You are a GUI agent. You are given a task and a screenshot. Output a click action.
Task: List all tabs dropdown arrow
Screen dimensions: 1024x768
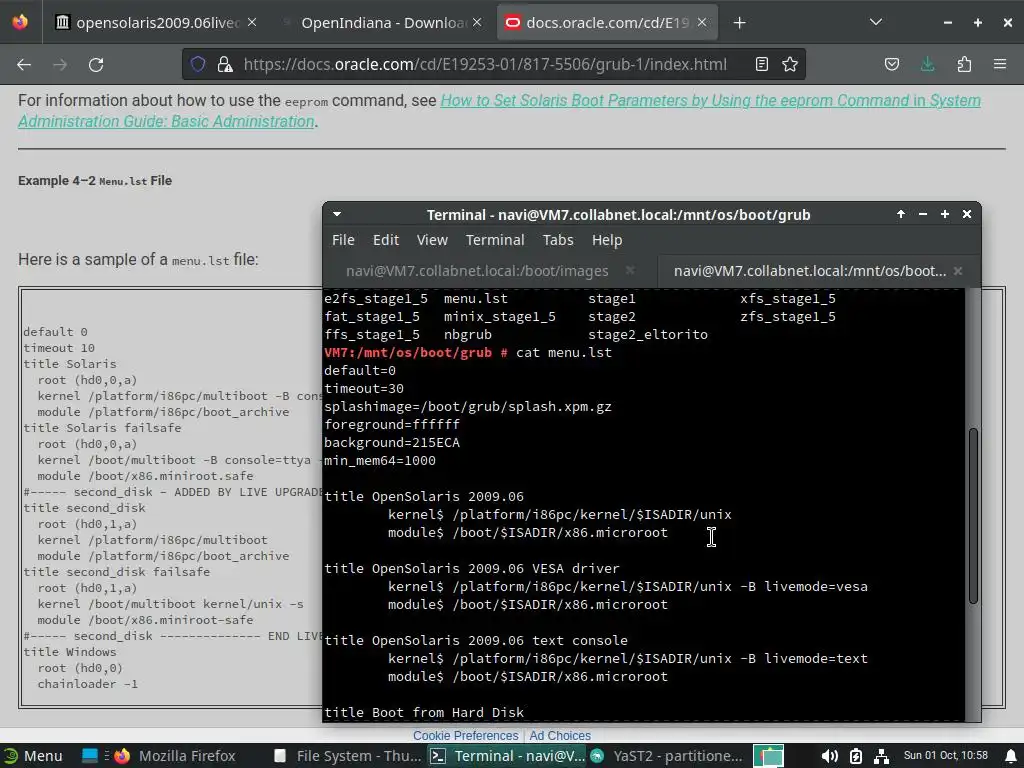[x=876, y=22]
